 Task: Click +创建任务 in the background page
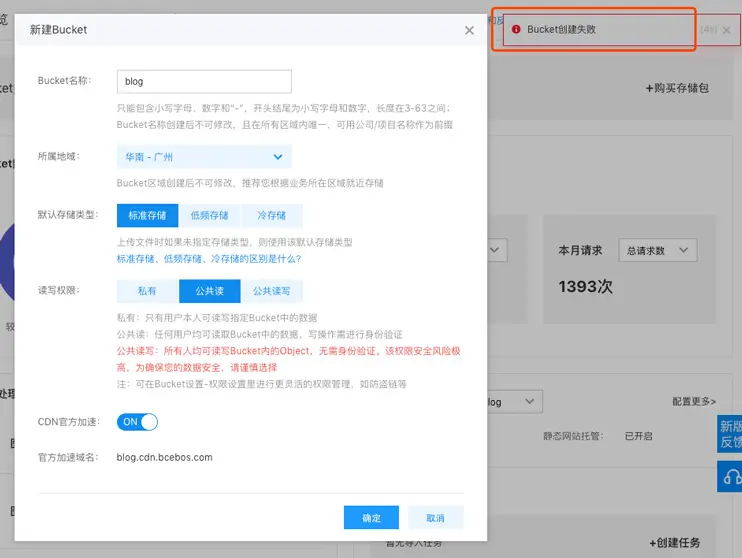(x=674, y=543)
